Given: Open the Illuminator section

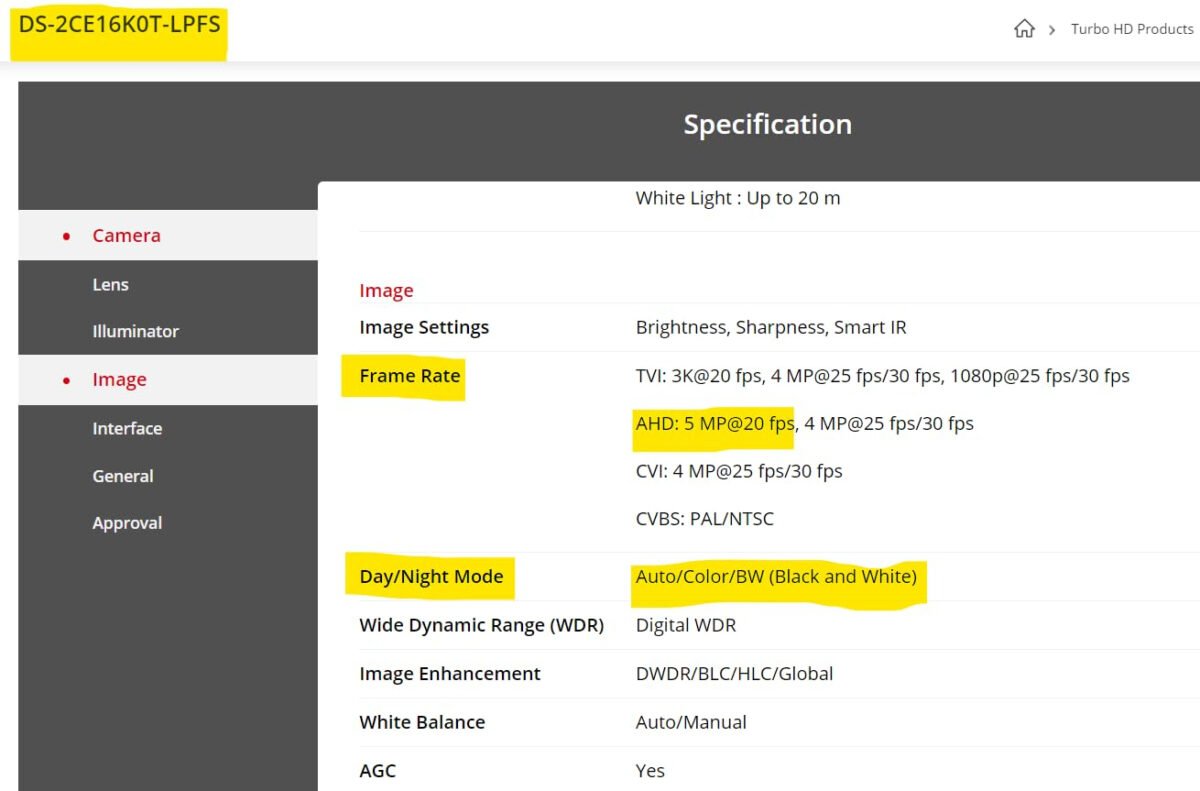Looking at the screenshot, I should (x=135, y=332).
